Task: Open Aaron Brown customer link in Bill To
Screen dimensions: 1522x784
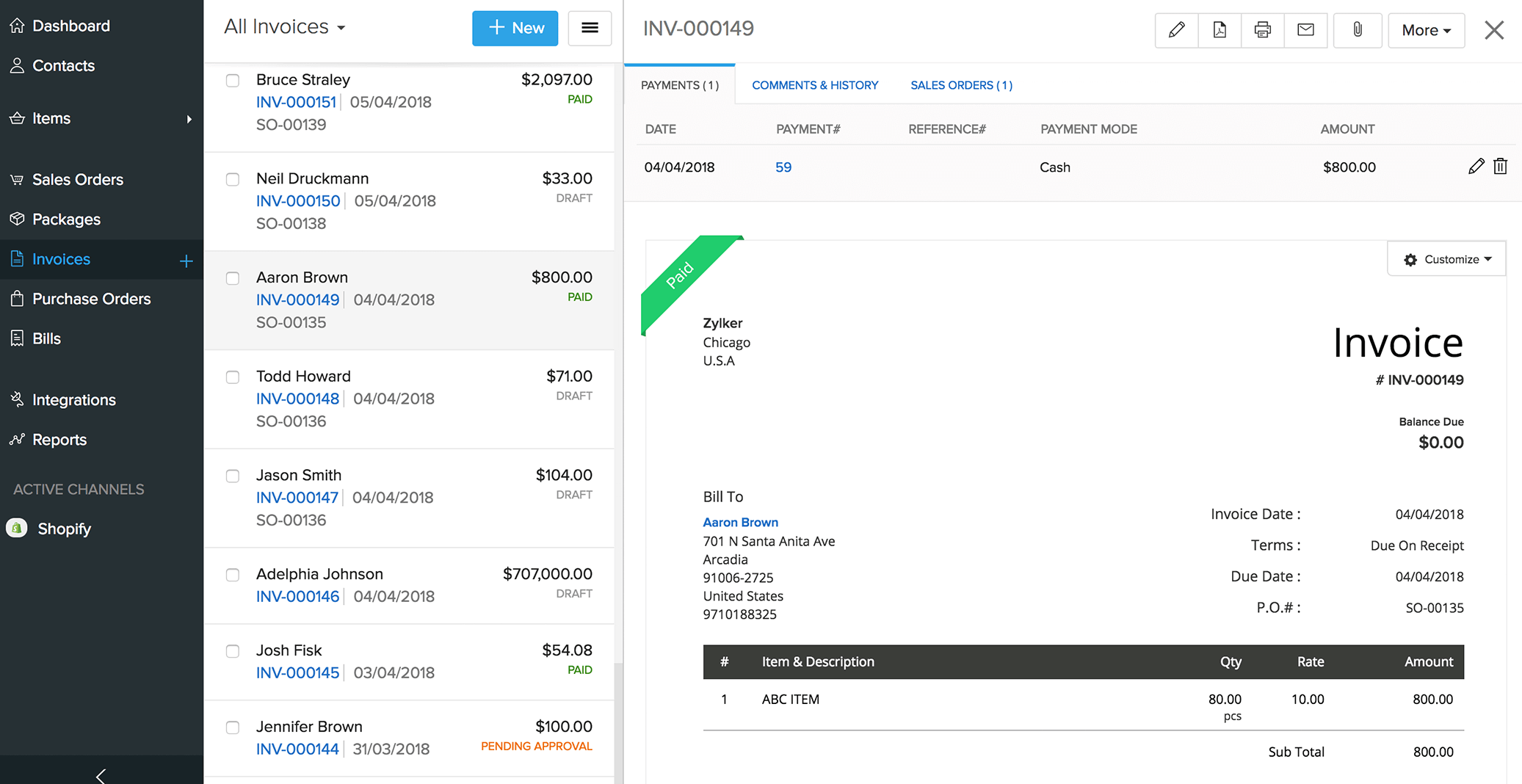Action: click(x=740, y=522)
